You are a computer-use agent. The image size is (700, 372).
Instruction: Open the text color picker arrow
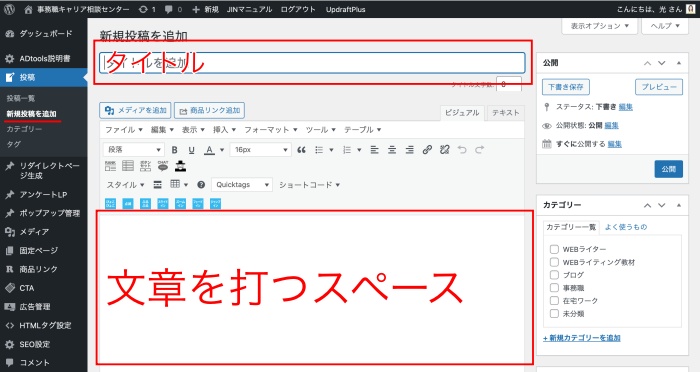222,150
